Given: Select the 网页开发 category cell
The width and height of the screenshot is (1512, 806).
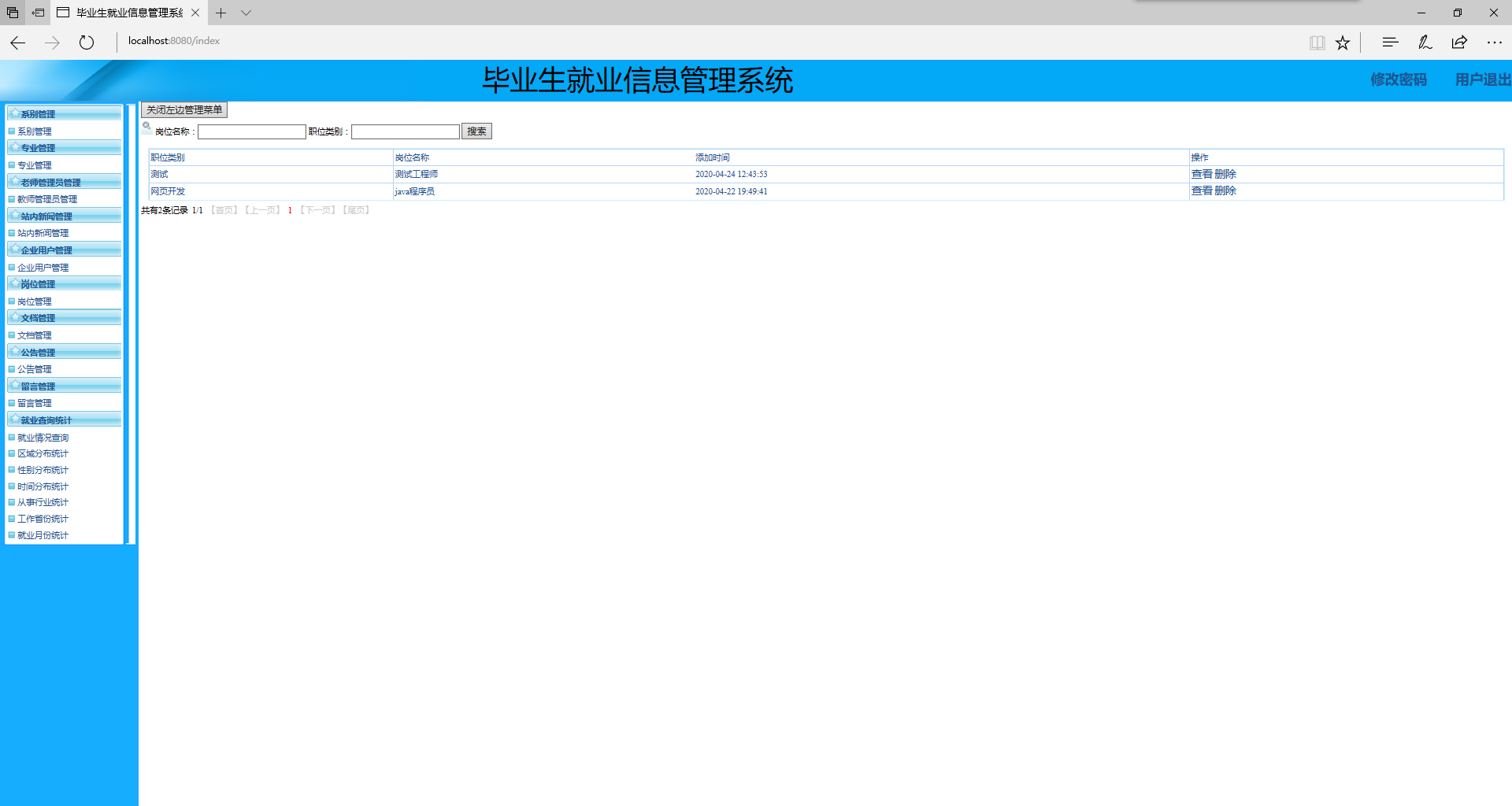Looking at the screenshot, I should (x=168, y=191).
